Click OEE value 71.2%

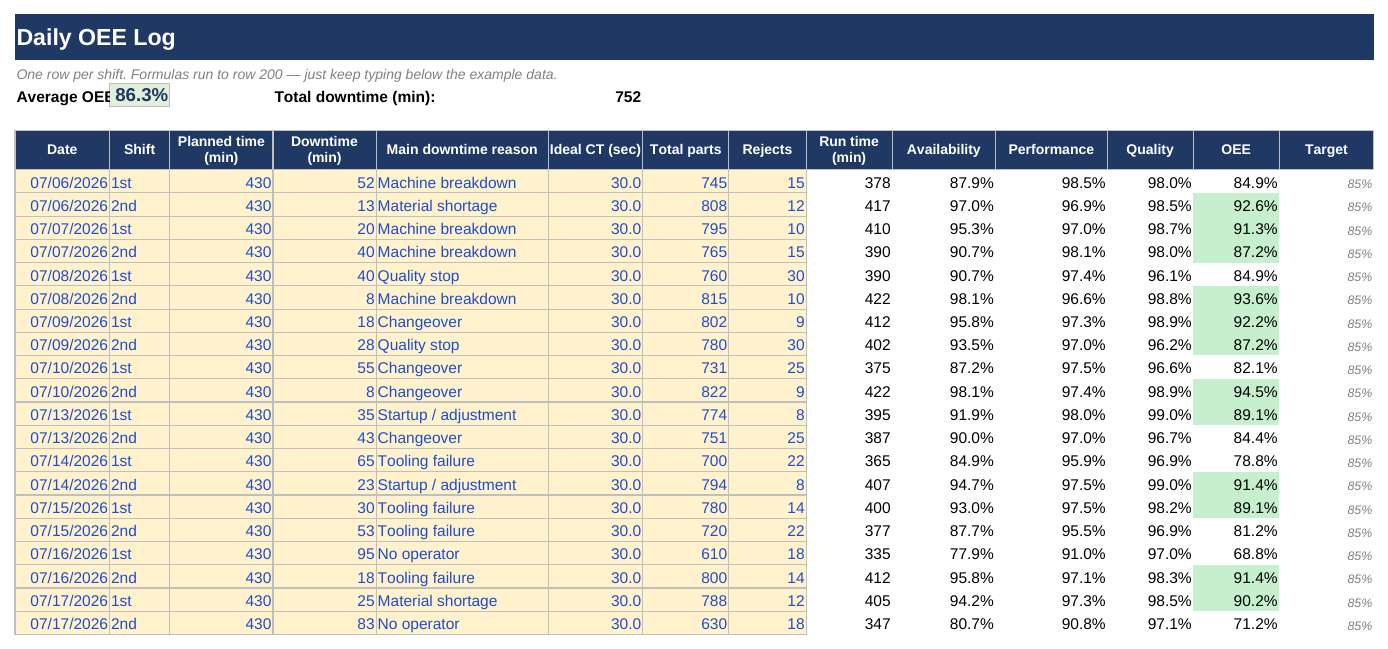[1236, 624]
